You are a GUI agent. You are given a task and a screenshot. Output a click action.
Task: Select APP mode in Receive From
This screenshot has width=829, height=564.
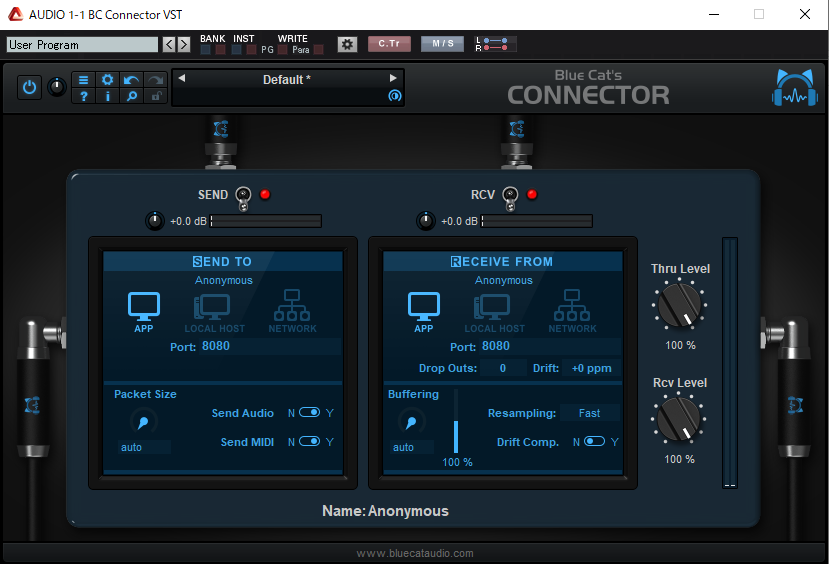pos(423,312)
